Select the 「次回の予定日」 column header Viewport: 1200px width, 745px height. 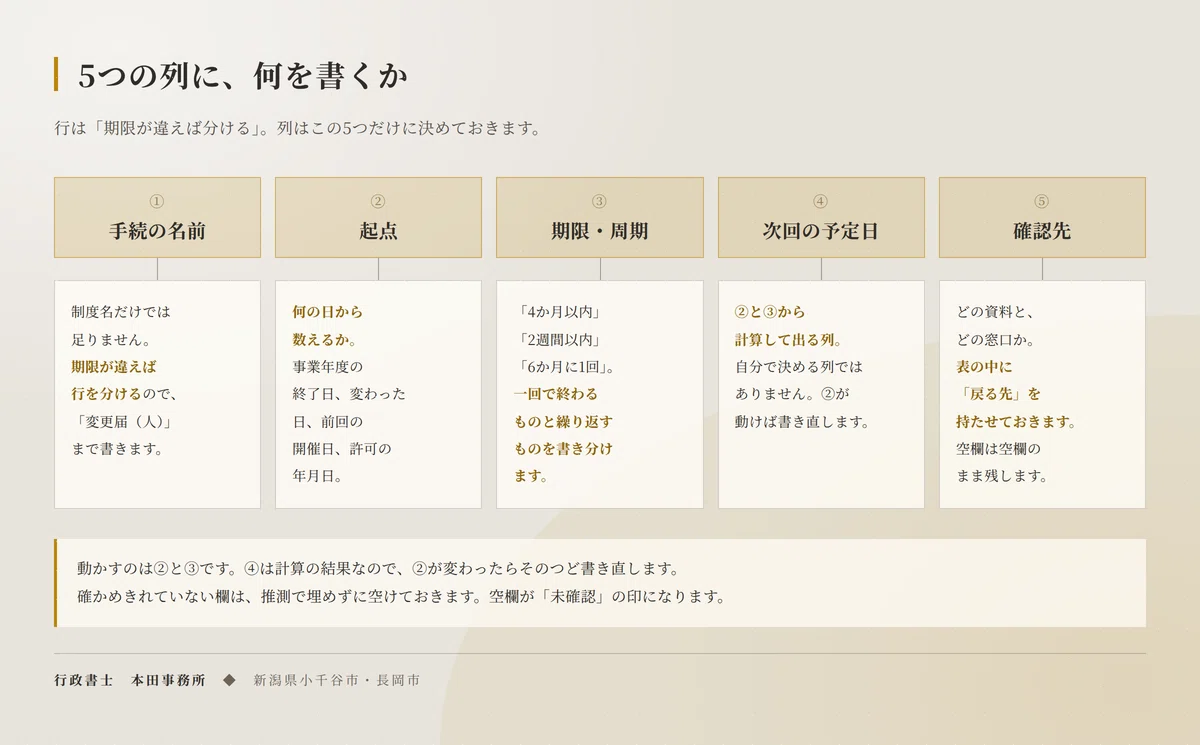pyautogui.click(x=821, y=218)
